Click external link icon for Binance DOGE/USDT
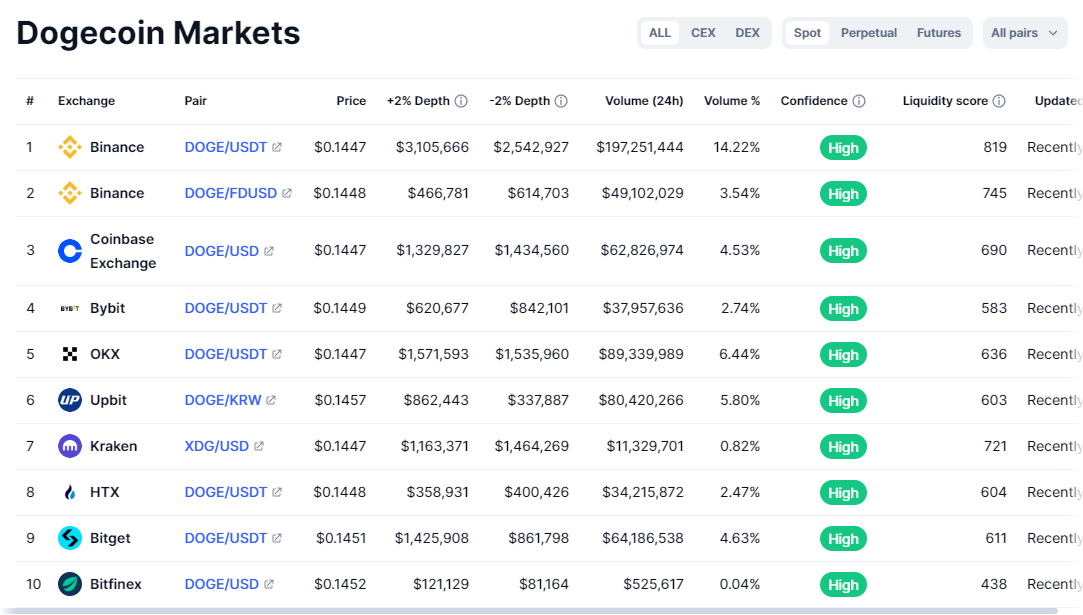Image resolution: width=1083 pixels, height=615 pixels. (x=276, y=147)
